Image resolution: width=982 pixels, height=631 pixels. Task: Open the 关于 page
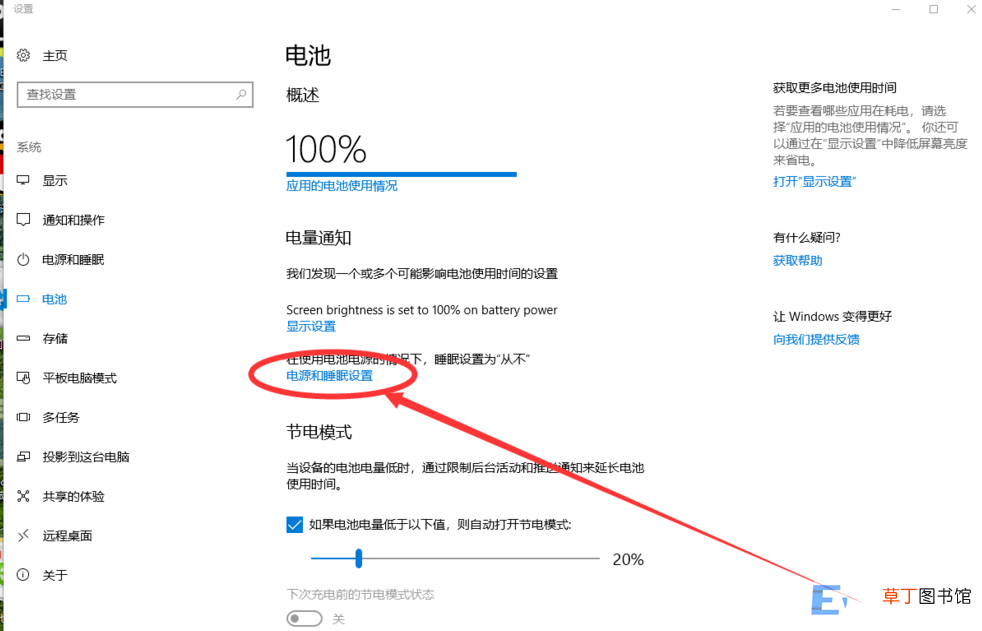click(54, 575)
